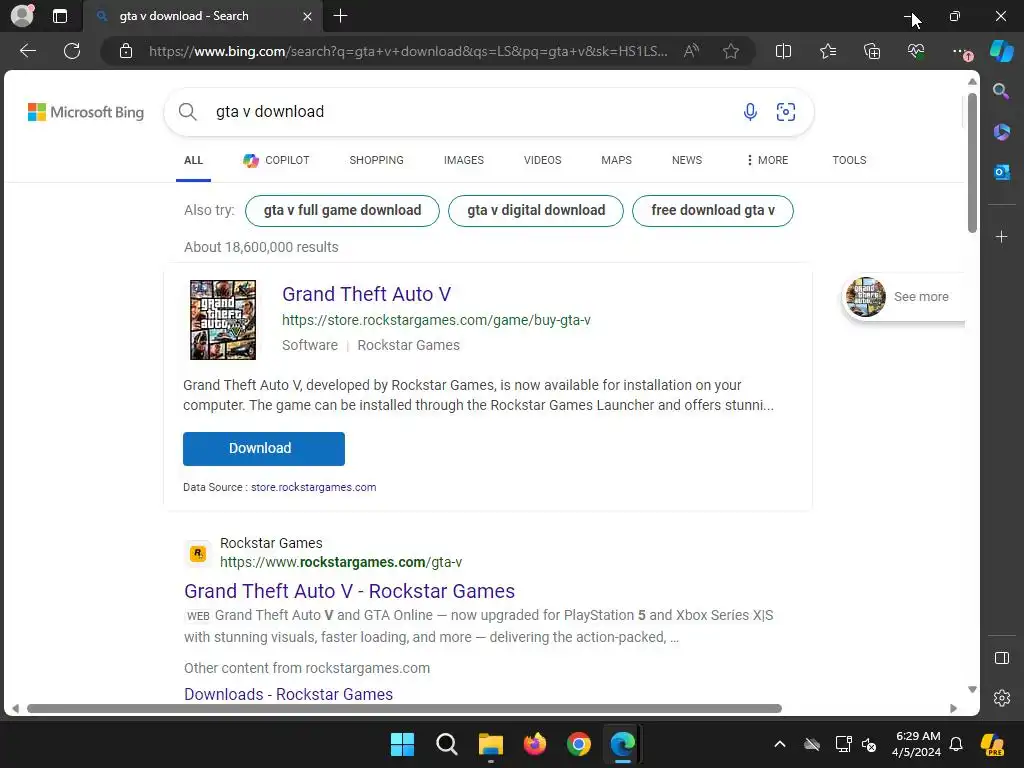Close the 'gta v download' tab
The width and height of the screenshot is (1024, 768).
pyautogui.click(x=307, y=16)
